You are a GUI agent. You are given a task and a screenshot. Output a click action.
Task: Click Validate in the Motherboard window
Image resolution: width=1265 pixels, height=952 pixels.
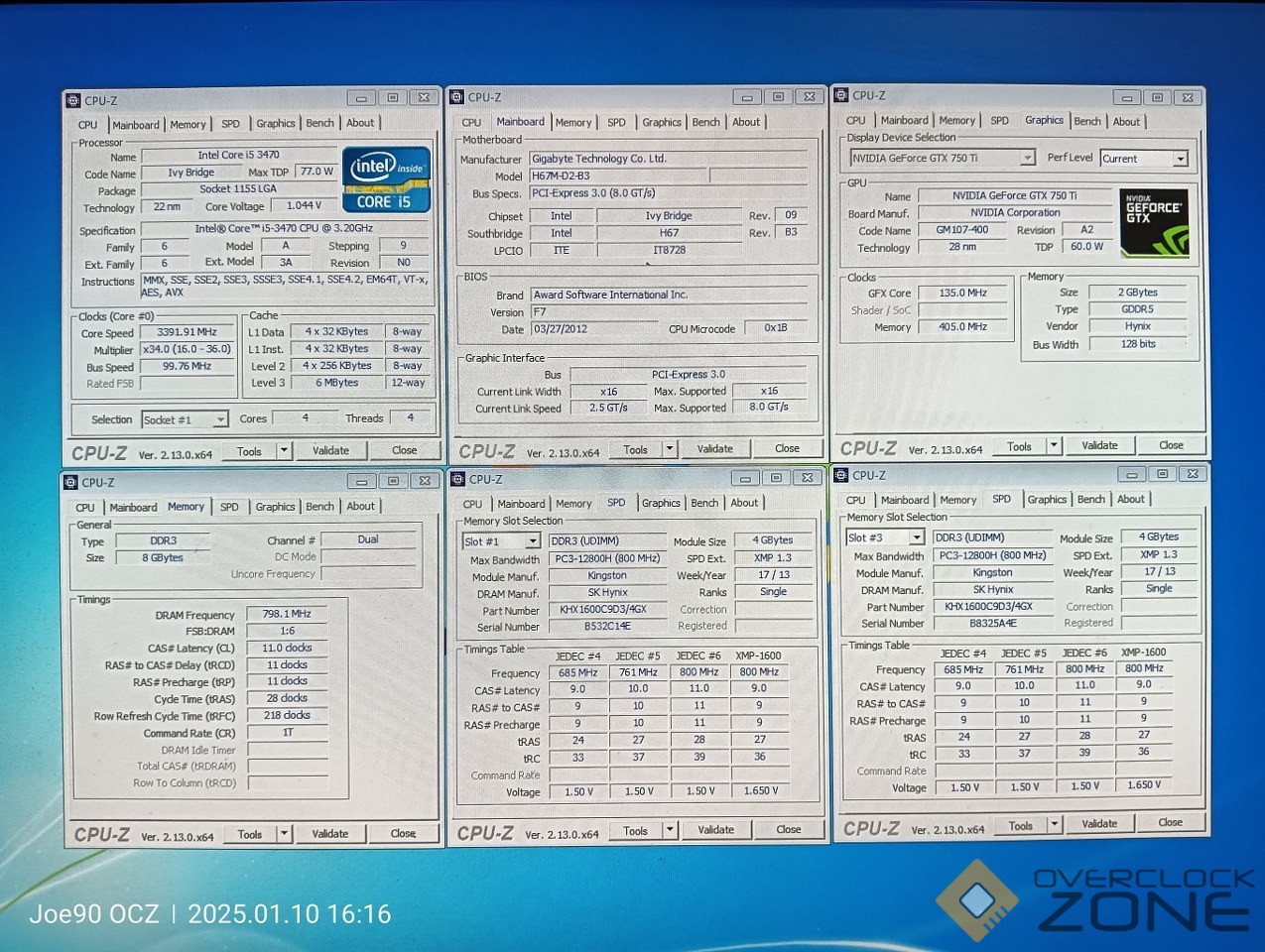coord(714,449)
